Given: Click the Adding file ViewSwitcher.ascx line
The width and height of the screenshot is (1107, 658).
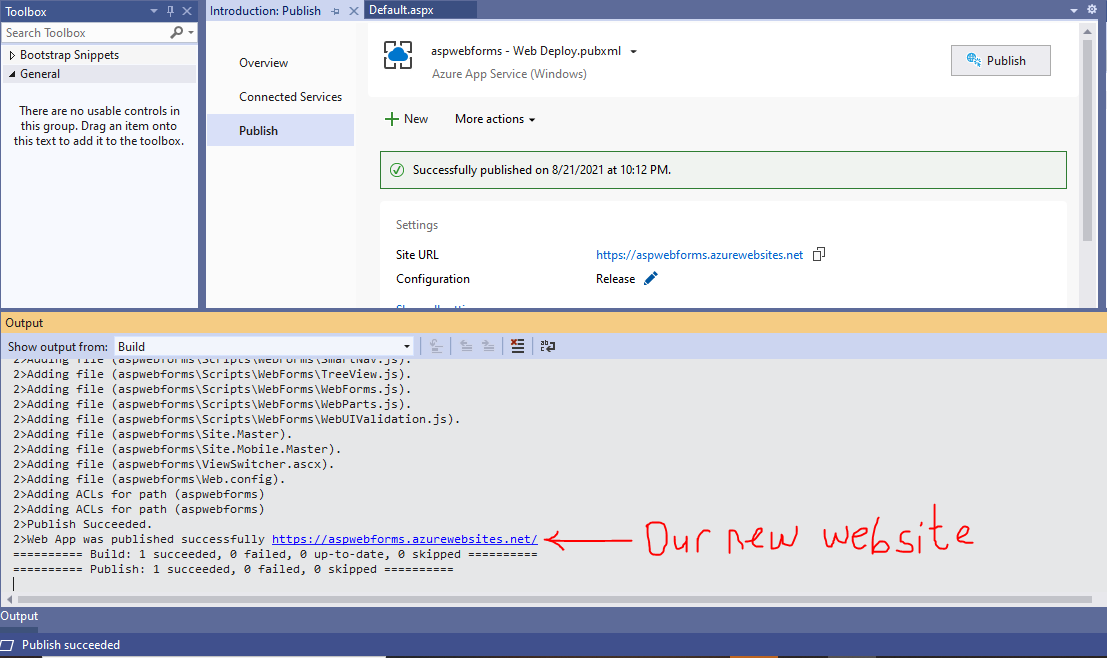Looking at the screenshot, I should [174, 465].
